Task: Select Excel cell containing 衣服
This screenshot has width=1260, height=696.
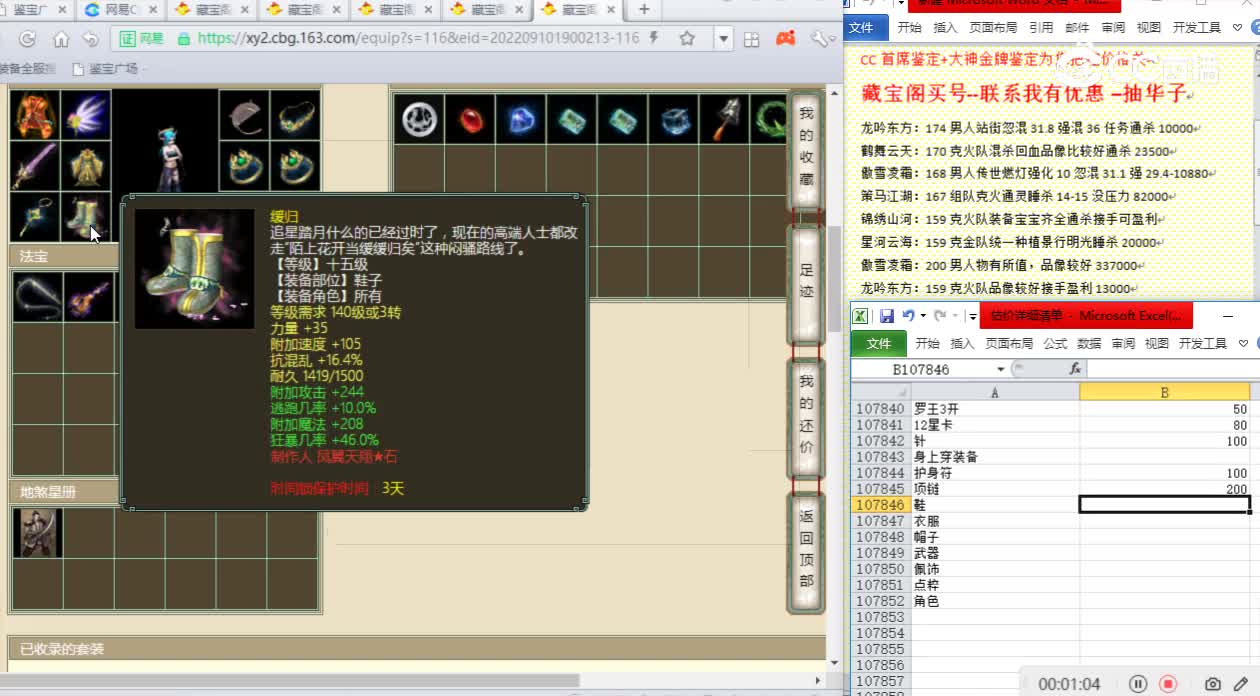Action: click(995, 521)
